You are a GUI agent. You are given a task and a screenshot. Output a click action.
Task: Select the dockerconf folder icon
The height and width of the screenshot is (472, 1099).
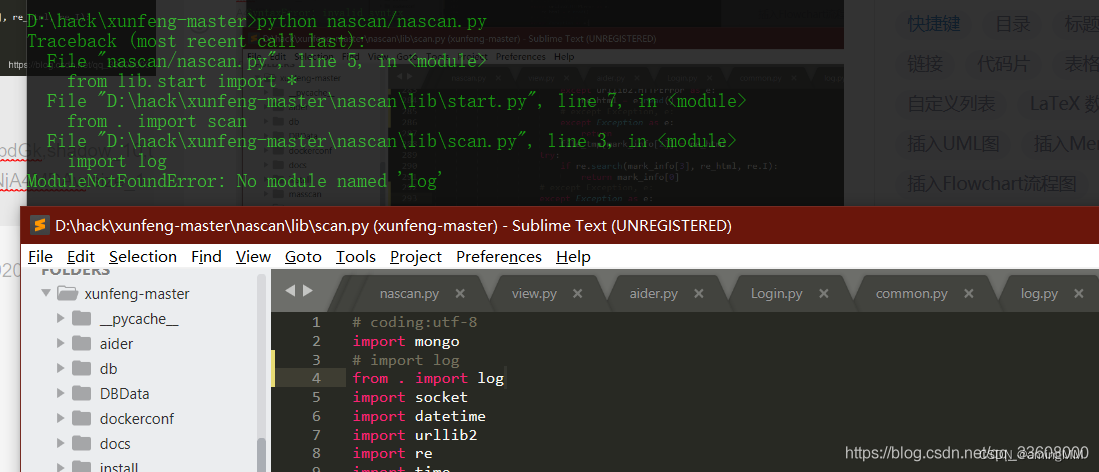click(x=82, y=419)
